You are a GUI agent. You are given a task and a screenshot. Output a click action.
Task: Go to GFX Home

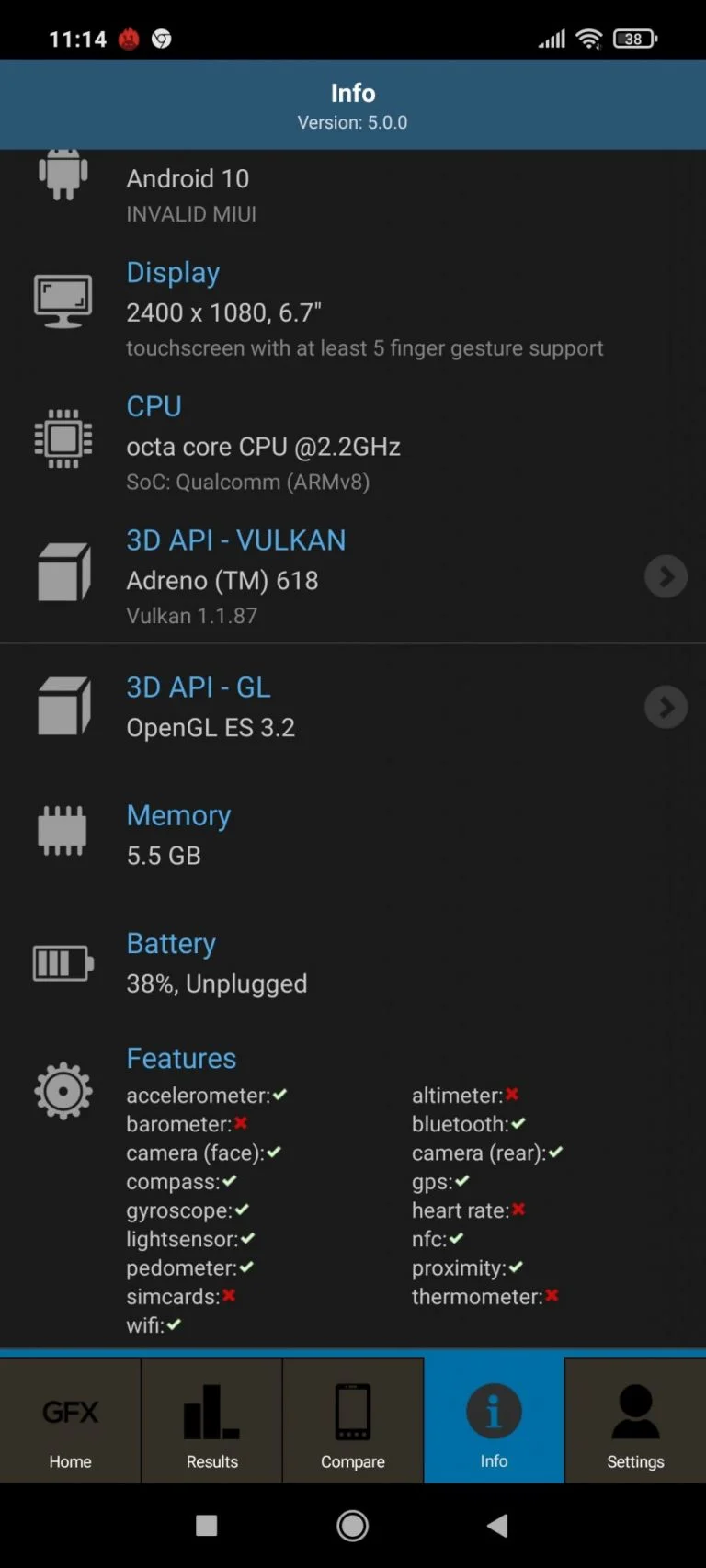70,1420
